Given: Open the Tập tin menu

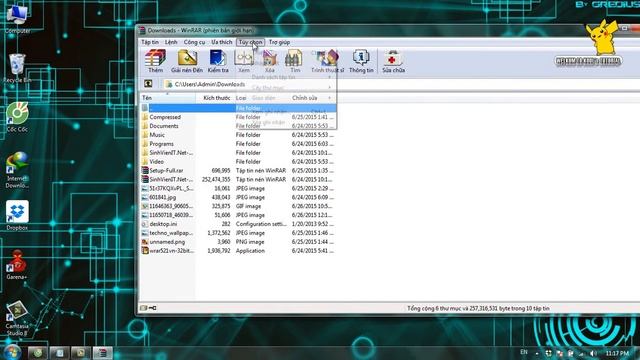Looking at the screenshot, I should click(150, 42).
